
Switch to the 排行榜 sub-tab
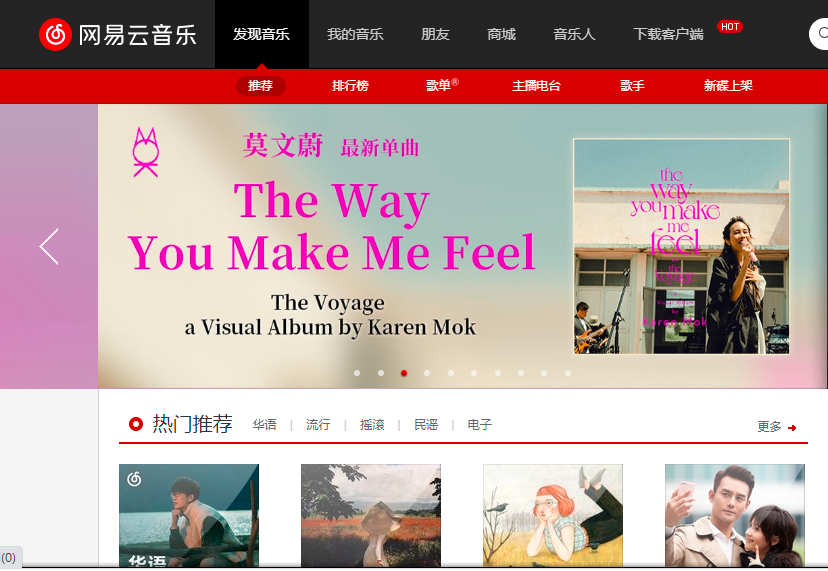[350, 86]
